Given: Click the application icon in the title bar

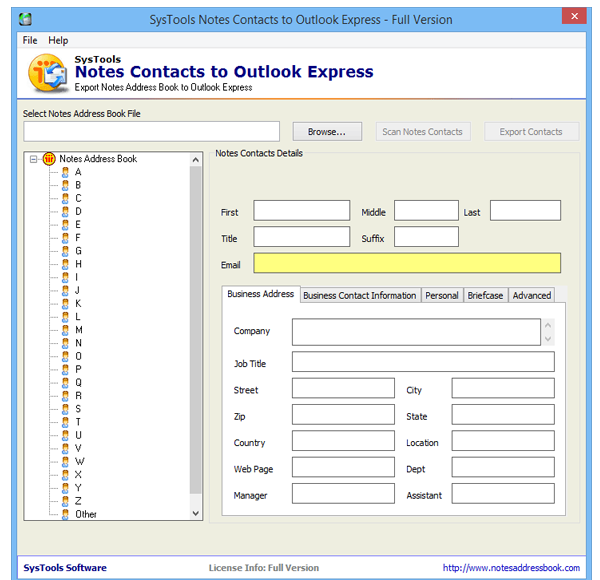Looking at the screenshot, I should [26, 19].
